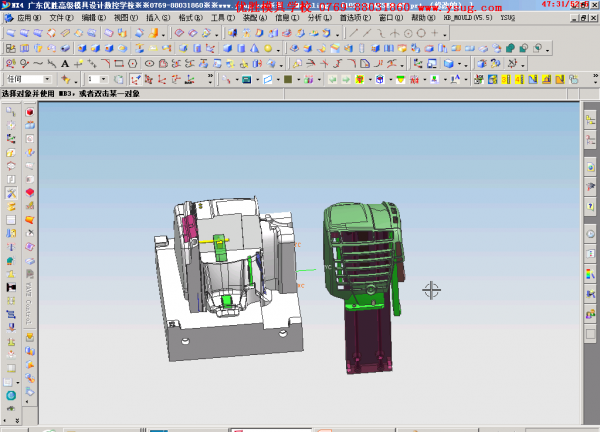The image size is (600, 432).
Task: Click the layer settings icon next to layer box
Action: [x=118, y=80]
